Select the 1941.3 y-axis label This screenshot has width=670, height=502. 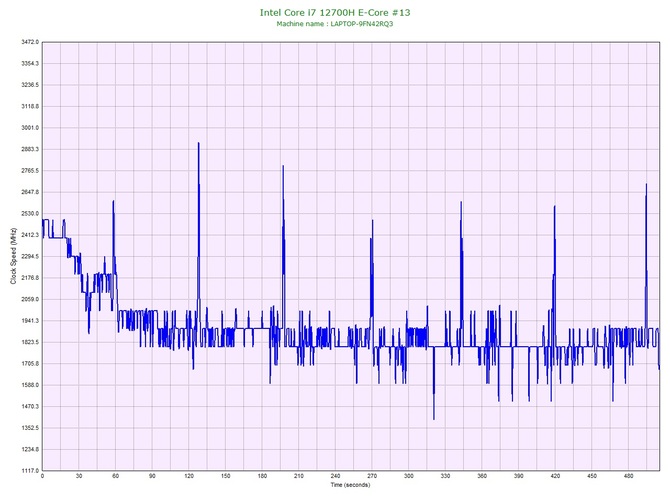click(x=30, y=320)
